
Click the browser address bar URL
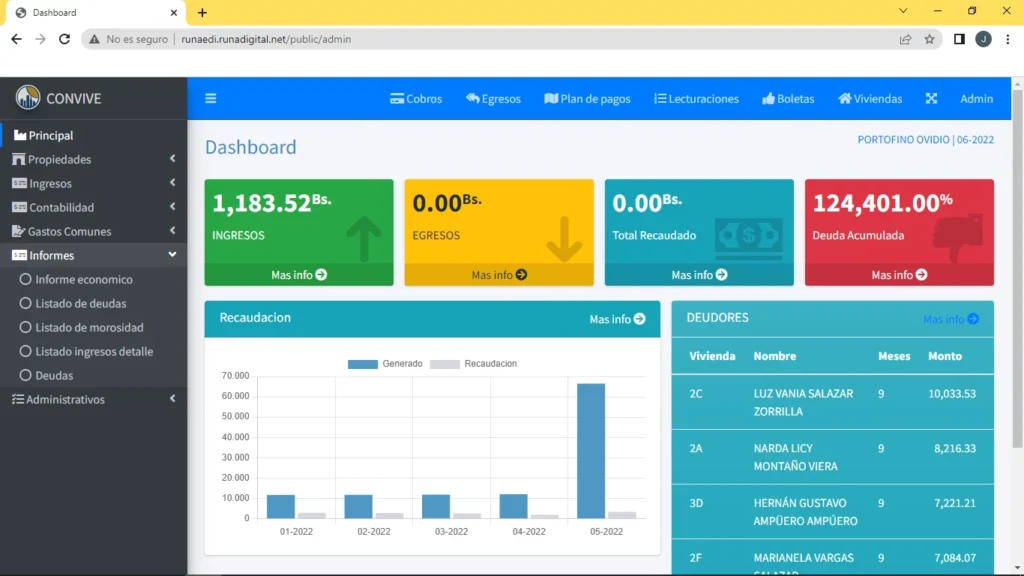(x=266, y=39)
